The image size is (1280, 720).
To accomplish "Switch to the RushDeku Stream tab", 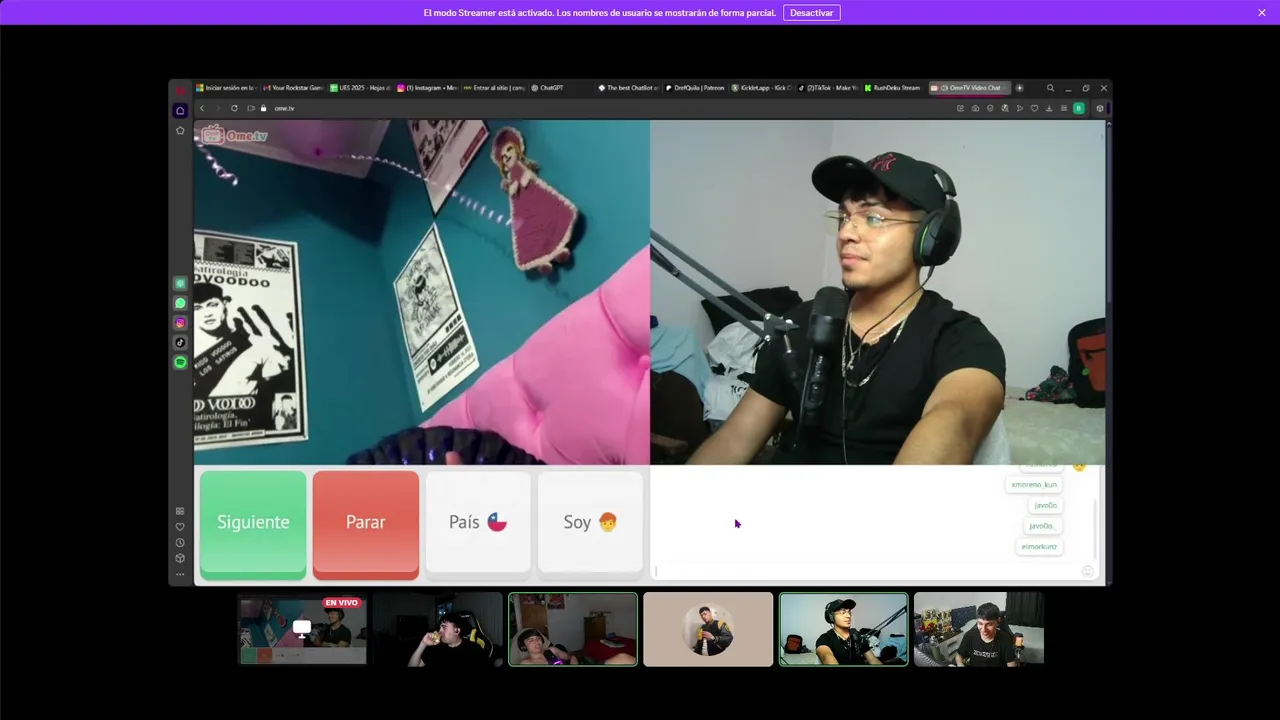I will click(893, 88).
